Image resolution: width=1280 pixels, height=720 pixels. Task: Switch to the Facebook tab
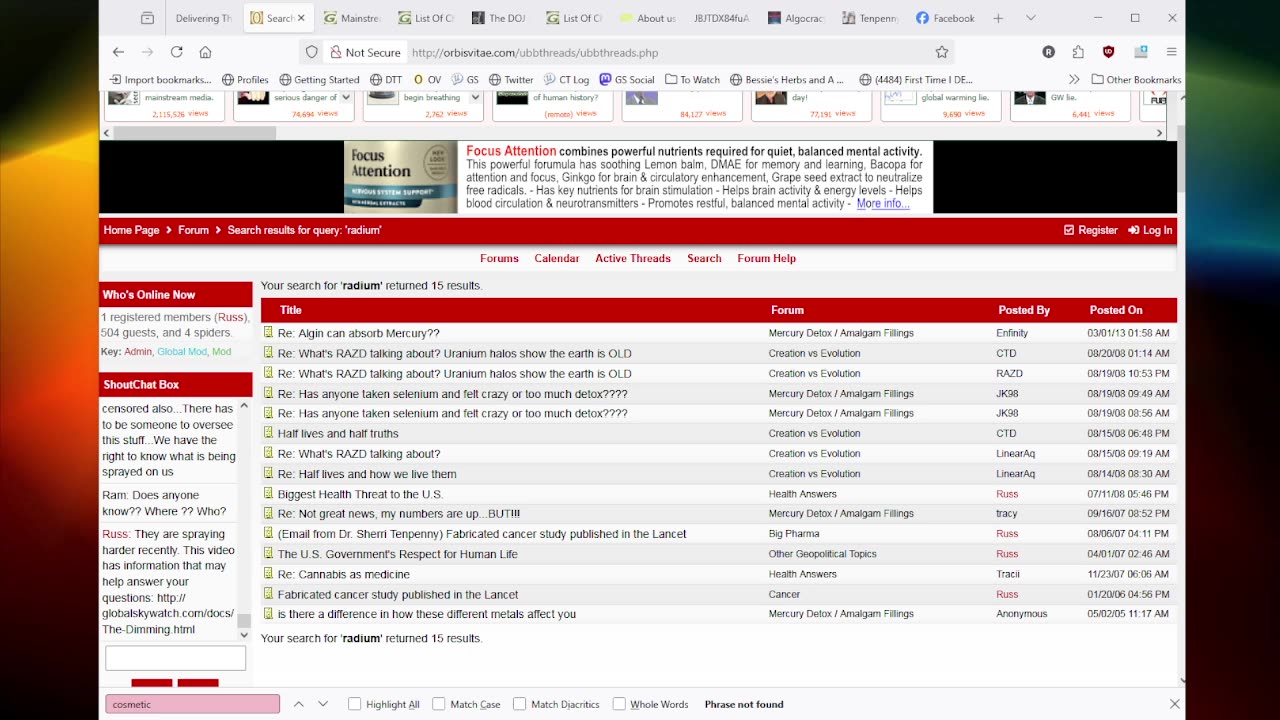pos(945,18)
